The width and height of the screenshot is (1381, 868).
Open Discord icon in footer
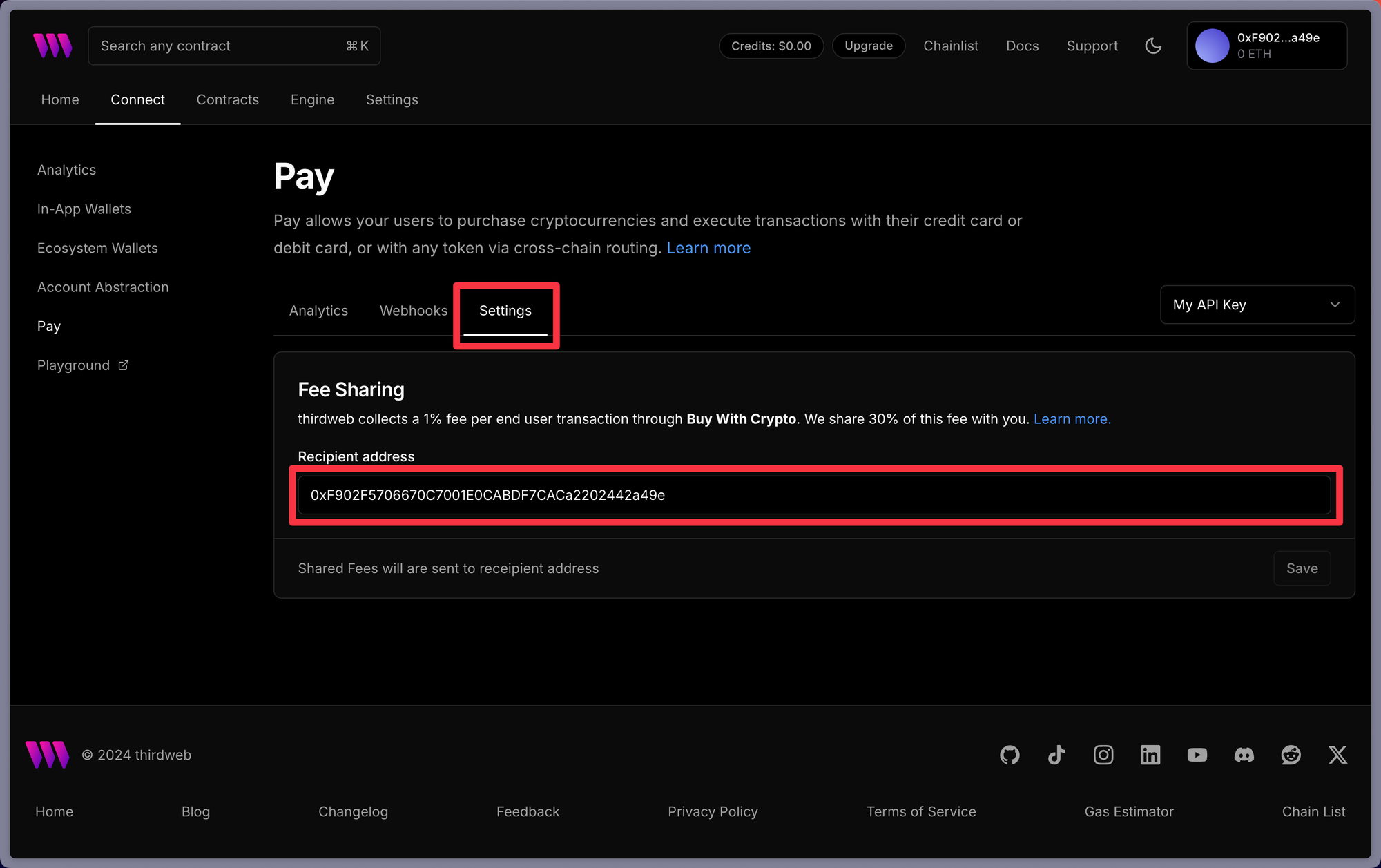1244,755
